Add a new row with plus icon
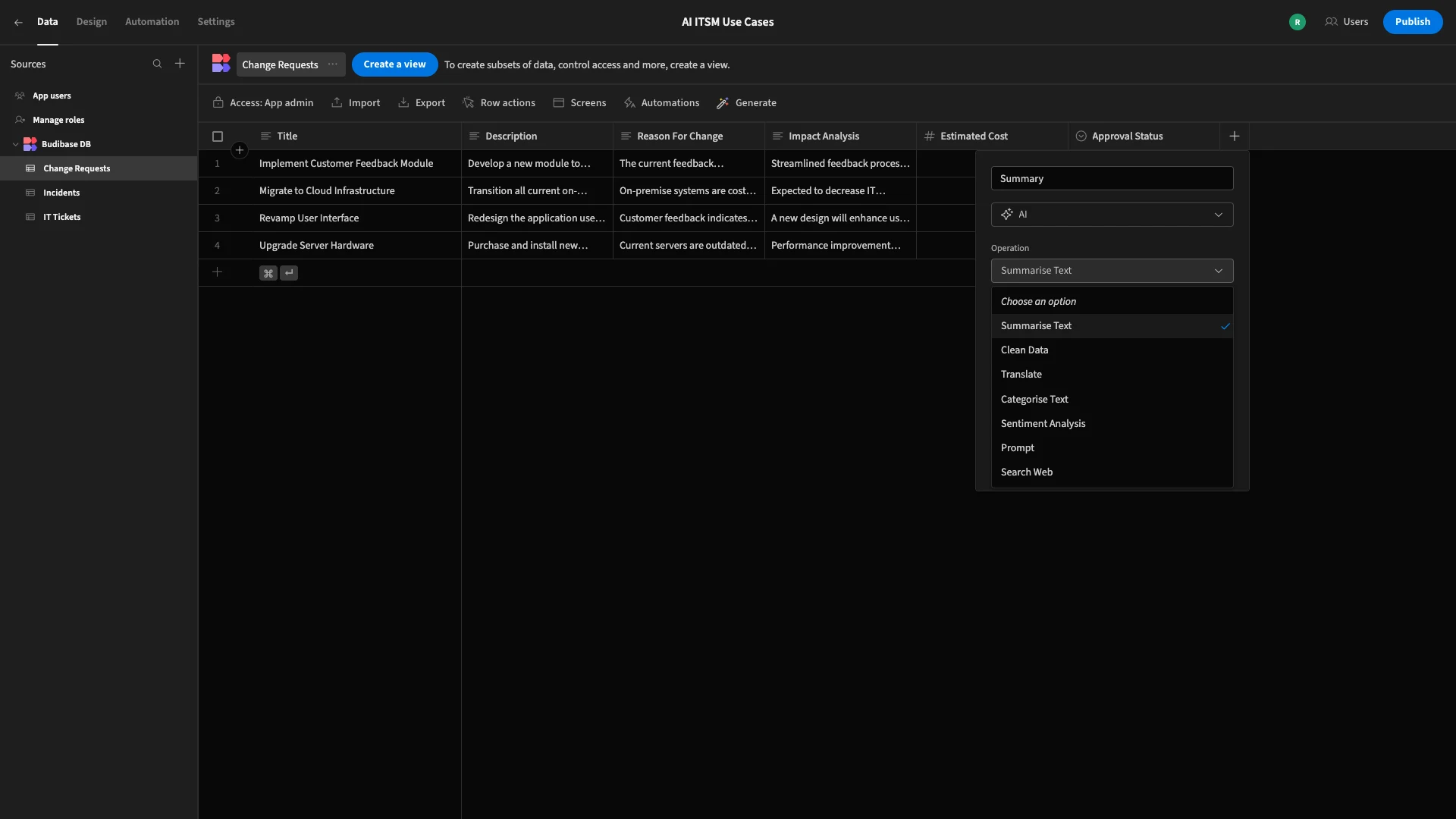This screenshot has height=819, width=1456. click(x=217, y=272)
